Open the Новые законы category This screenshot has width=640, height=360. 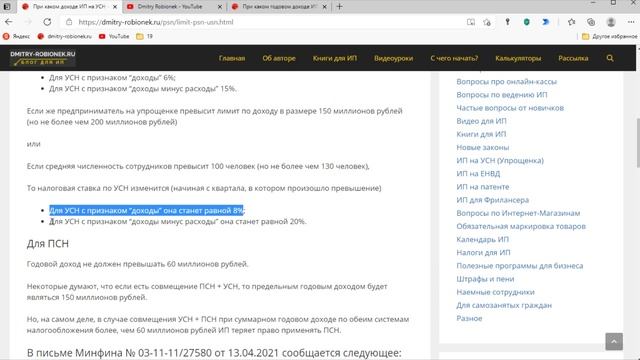pos(482,147)
